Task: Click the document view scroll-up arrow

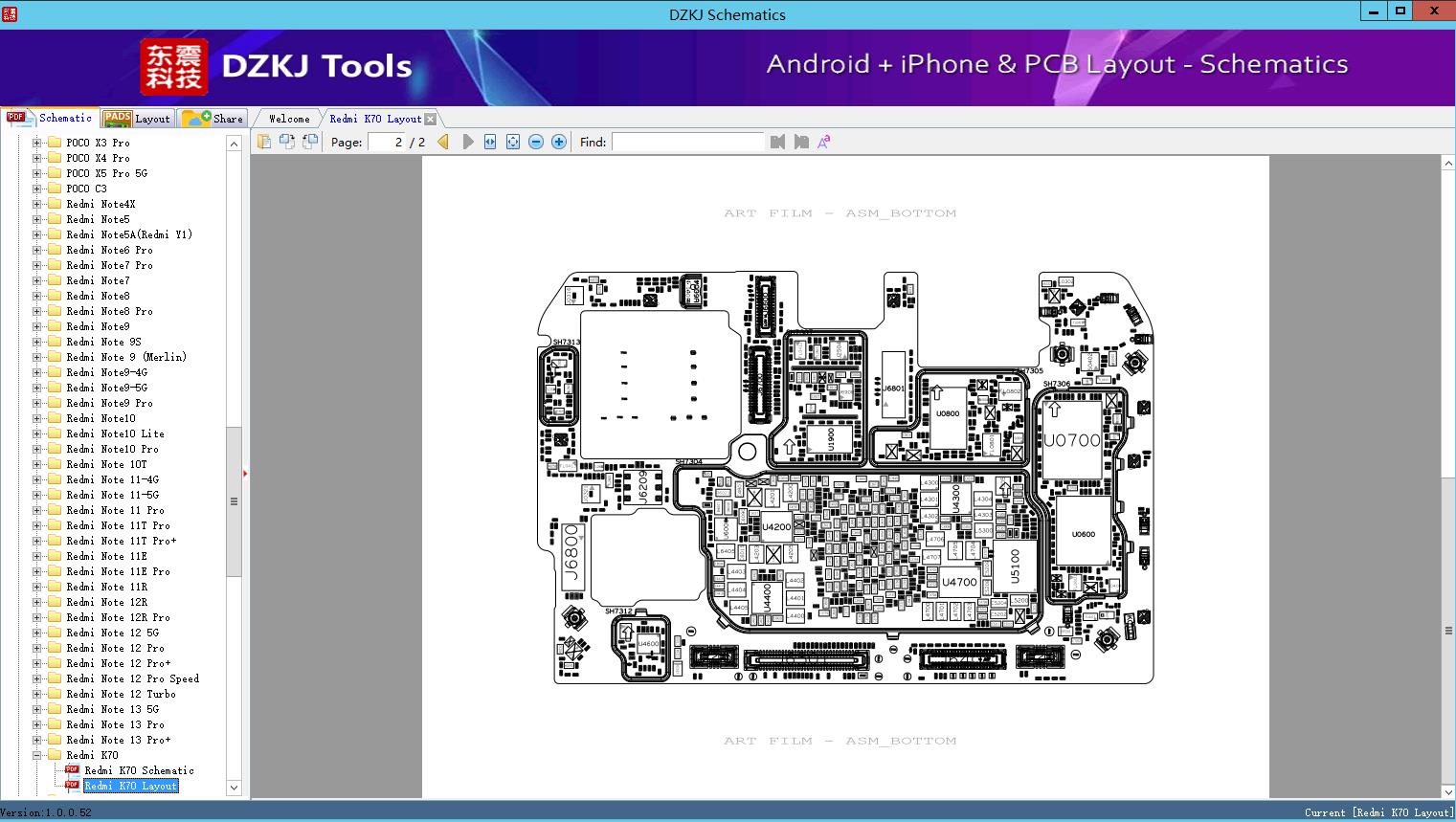Action: 1448,164
